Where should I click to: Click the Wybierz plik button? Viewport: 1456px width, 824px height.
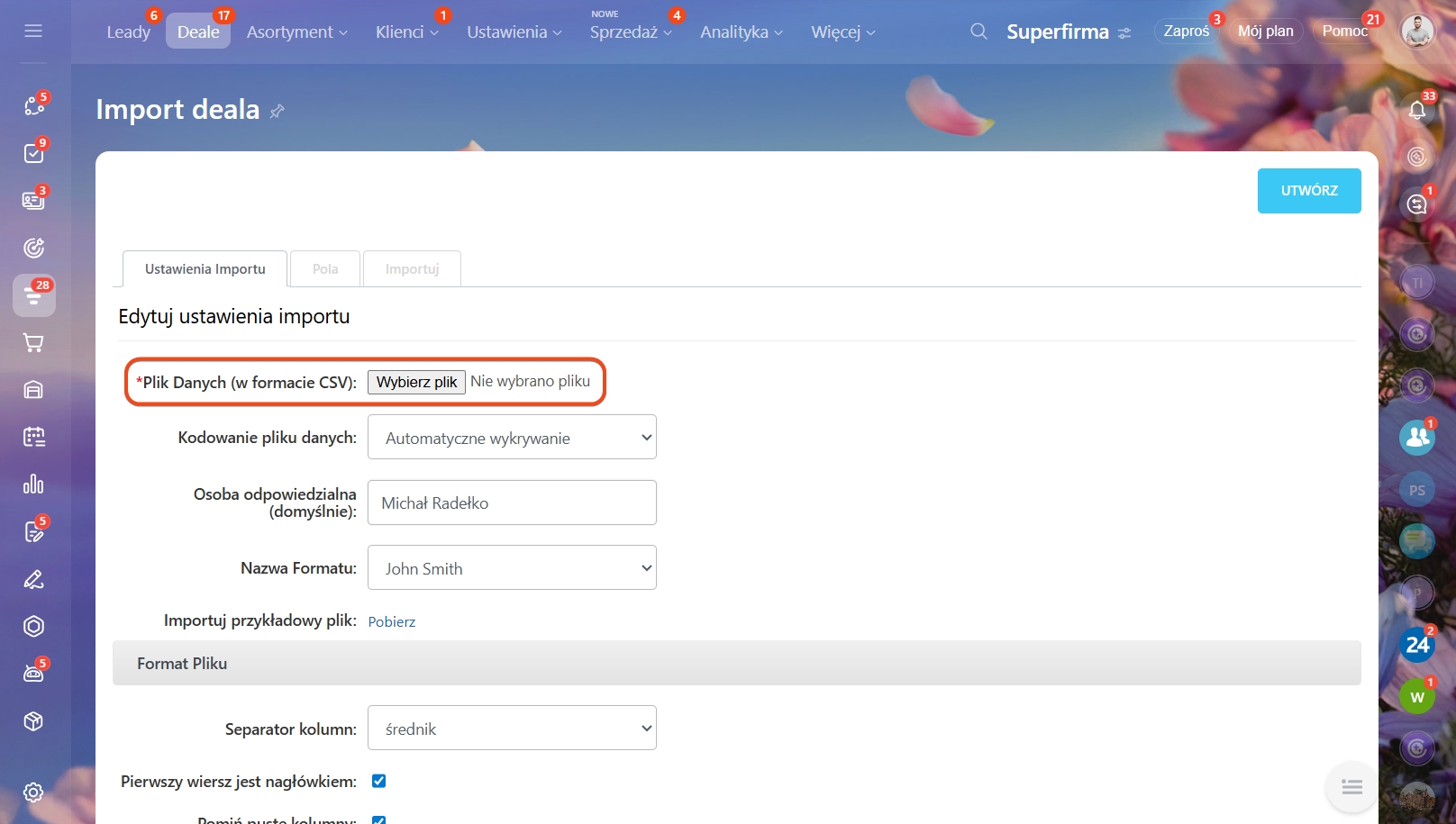[416, 382]
